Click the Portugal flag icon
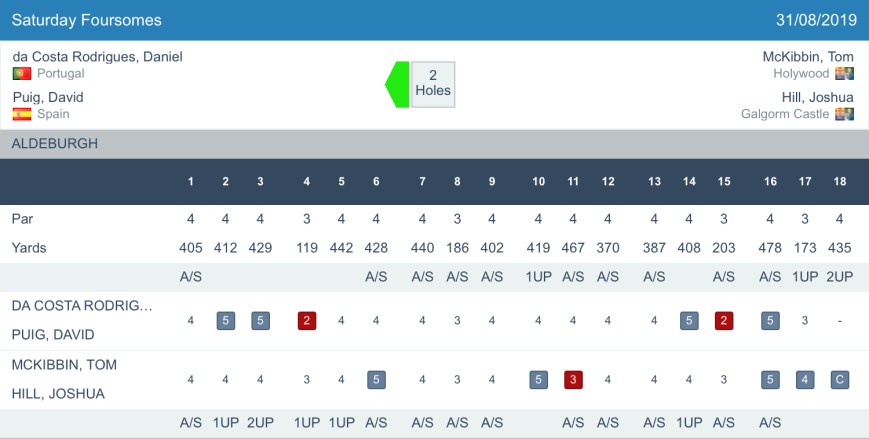Image resolution: width=869 pixels, height=439 pixels. (x=22, y=74)
